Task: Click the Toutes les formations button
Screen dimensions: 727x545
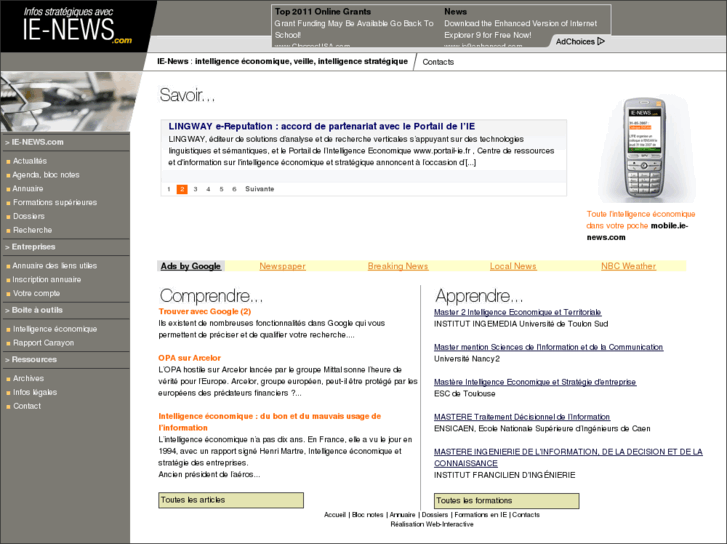Action: (x=506, y=500)
